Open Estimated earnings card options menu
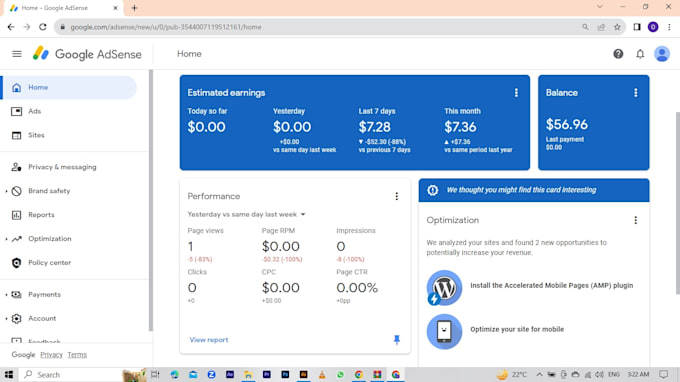 pyautogui.click(x=516, y=93)
